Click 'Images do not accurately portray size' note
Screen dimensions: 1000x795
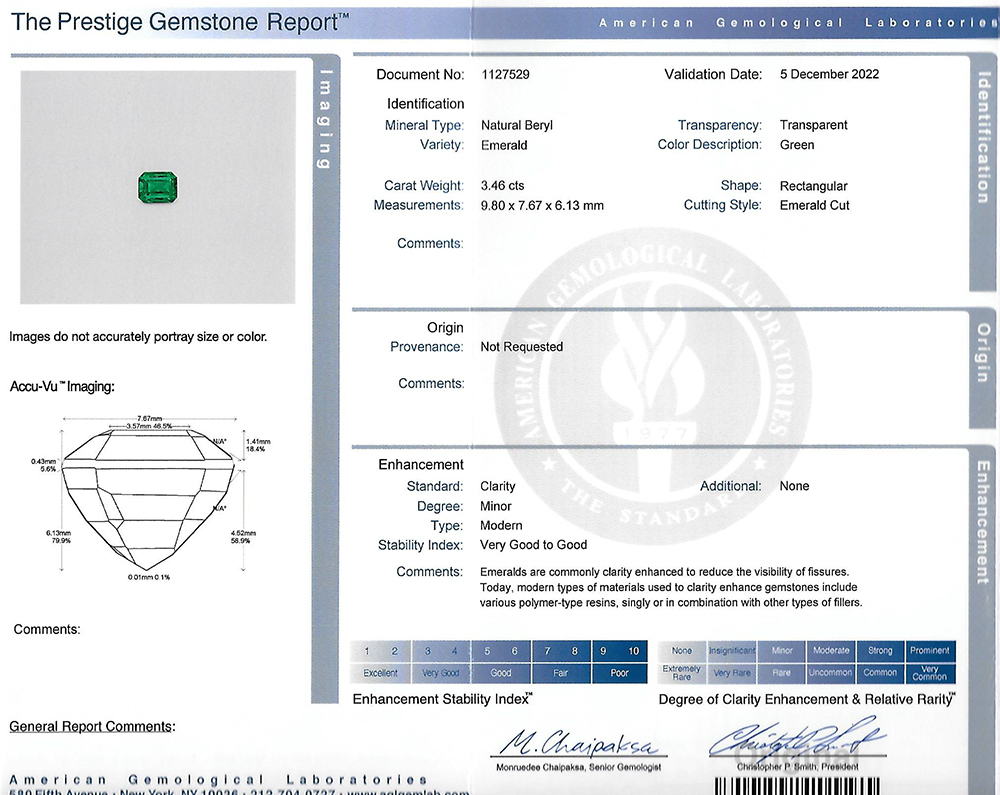click(138, 337)
